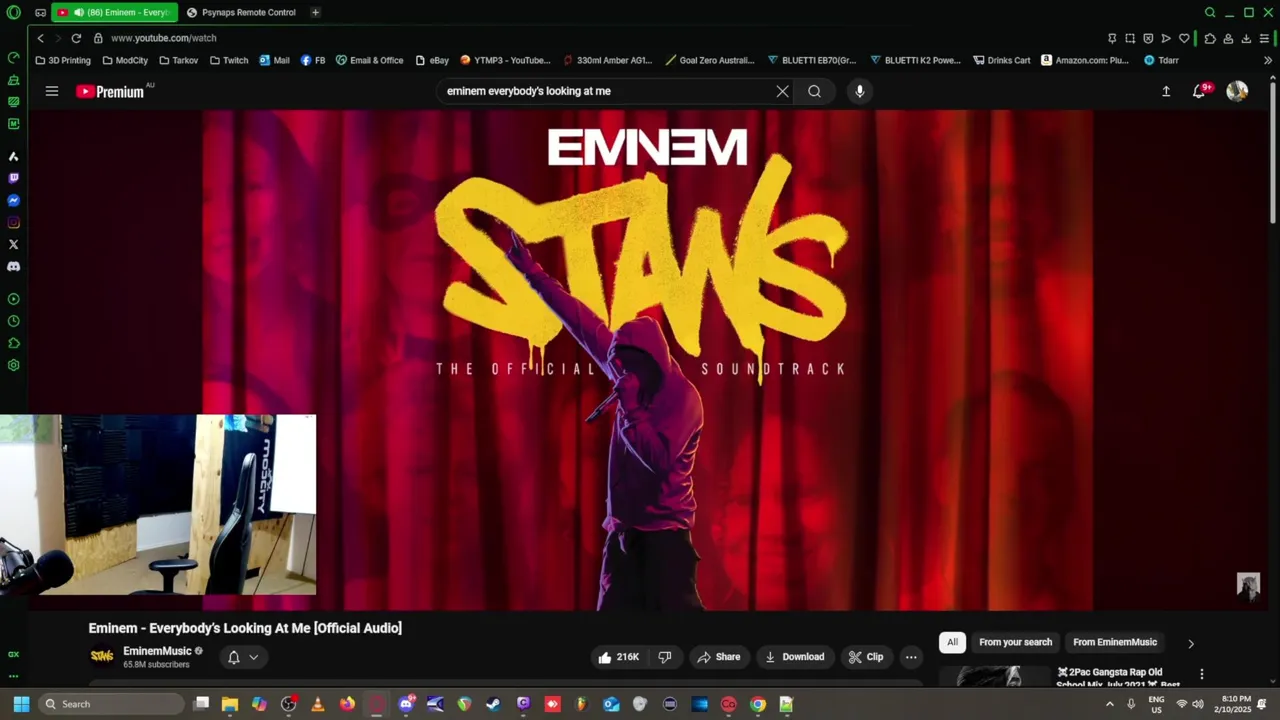
Task: Open browser downloads icon
Action: [x=1246, y=38]
